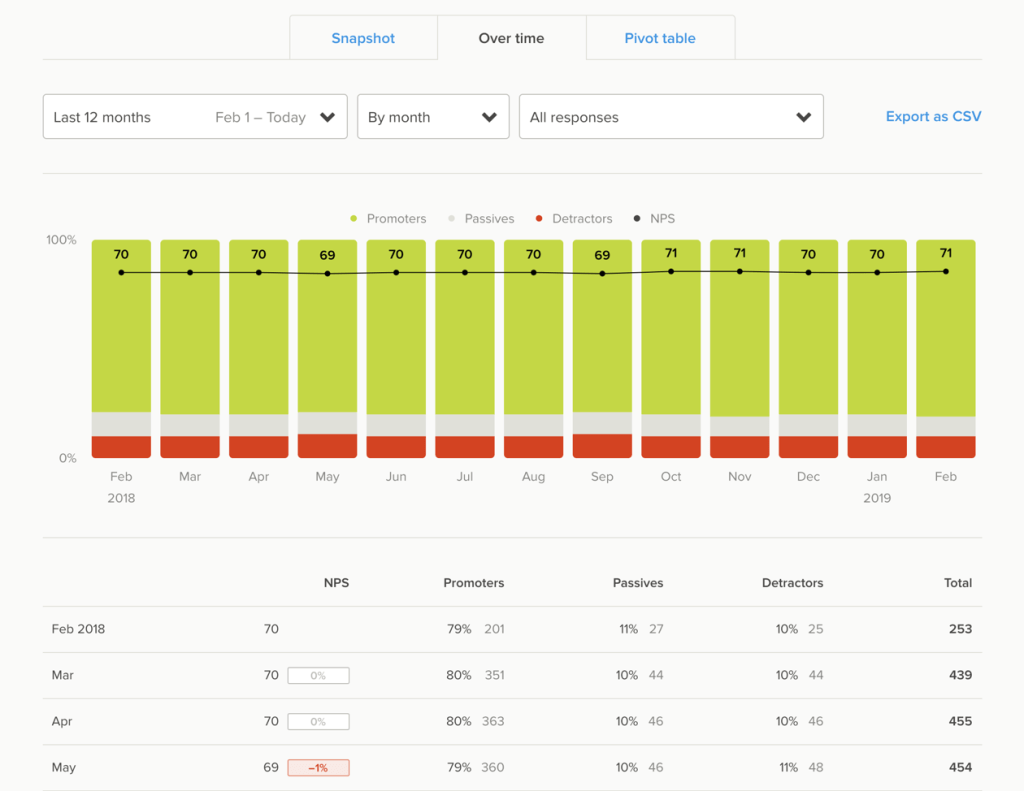The image size is (1024, 791).
Task: Select the Feb 2018 table row
Action: 512,629
